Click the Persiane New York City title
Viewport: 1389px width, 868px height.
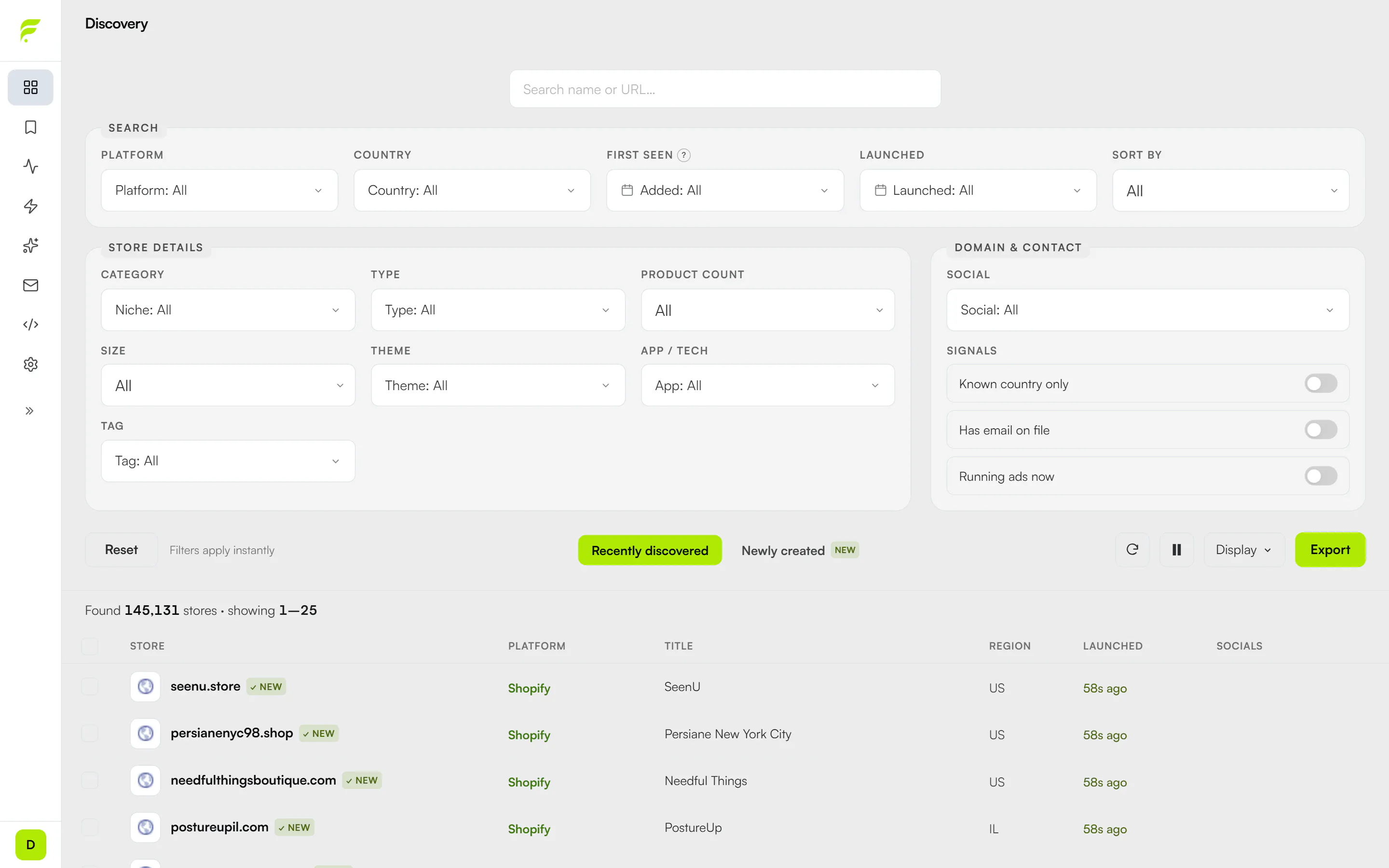[727, 733]
